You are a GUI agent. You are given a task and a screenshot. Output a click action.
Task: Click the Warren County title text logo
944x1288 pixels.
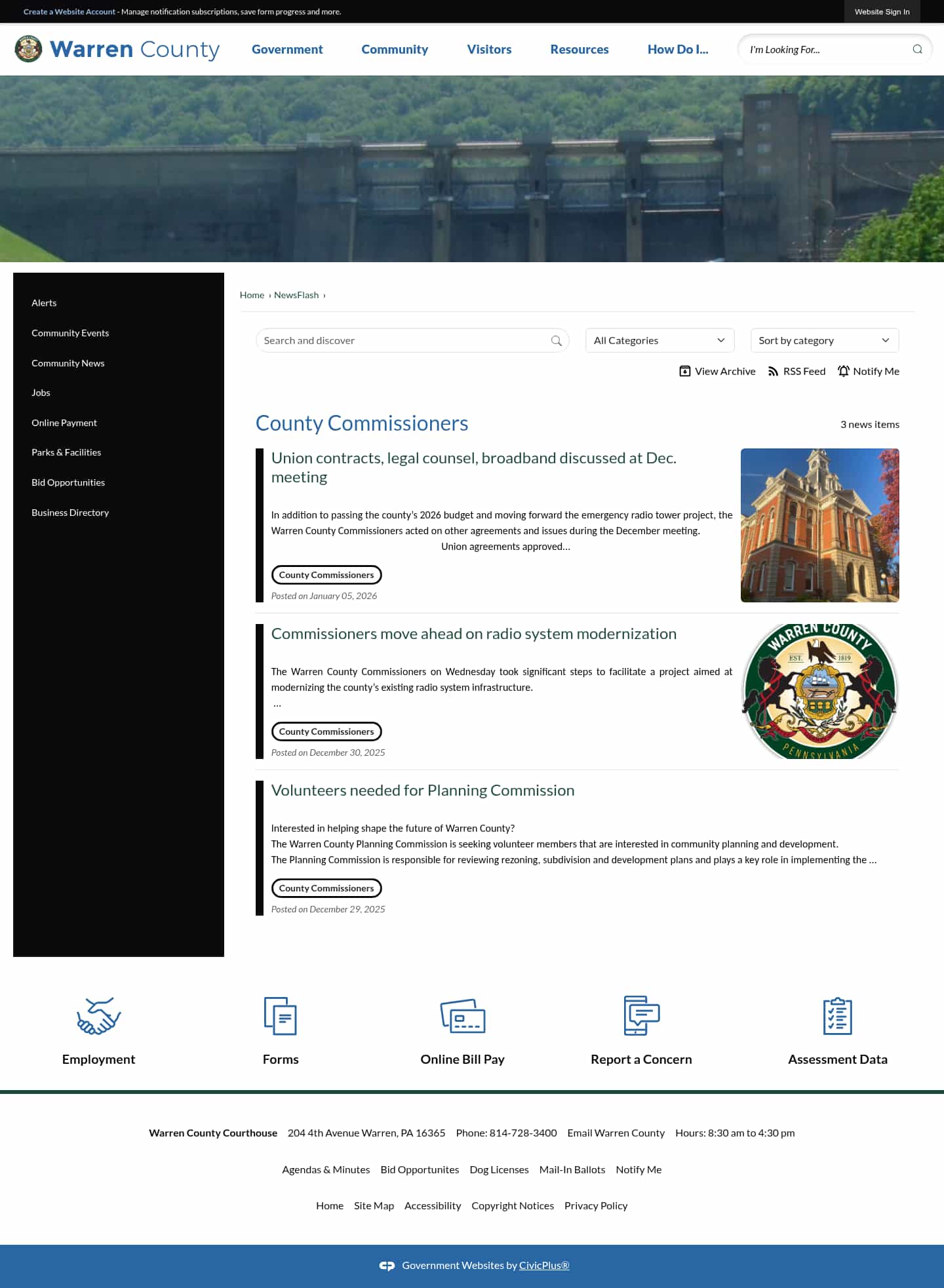134,50
